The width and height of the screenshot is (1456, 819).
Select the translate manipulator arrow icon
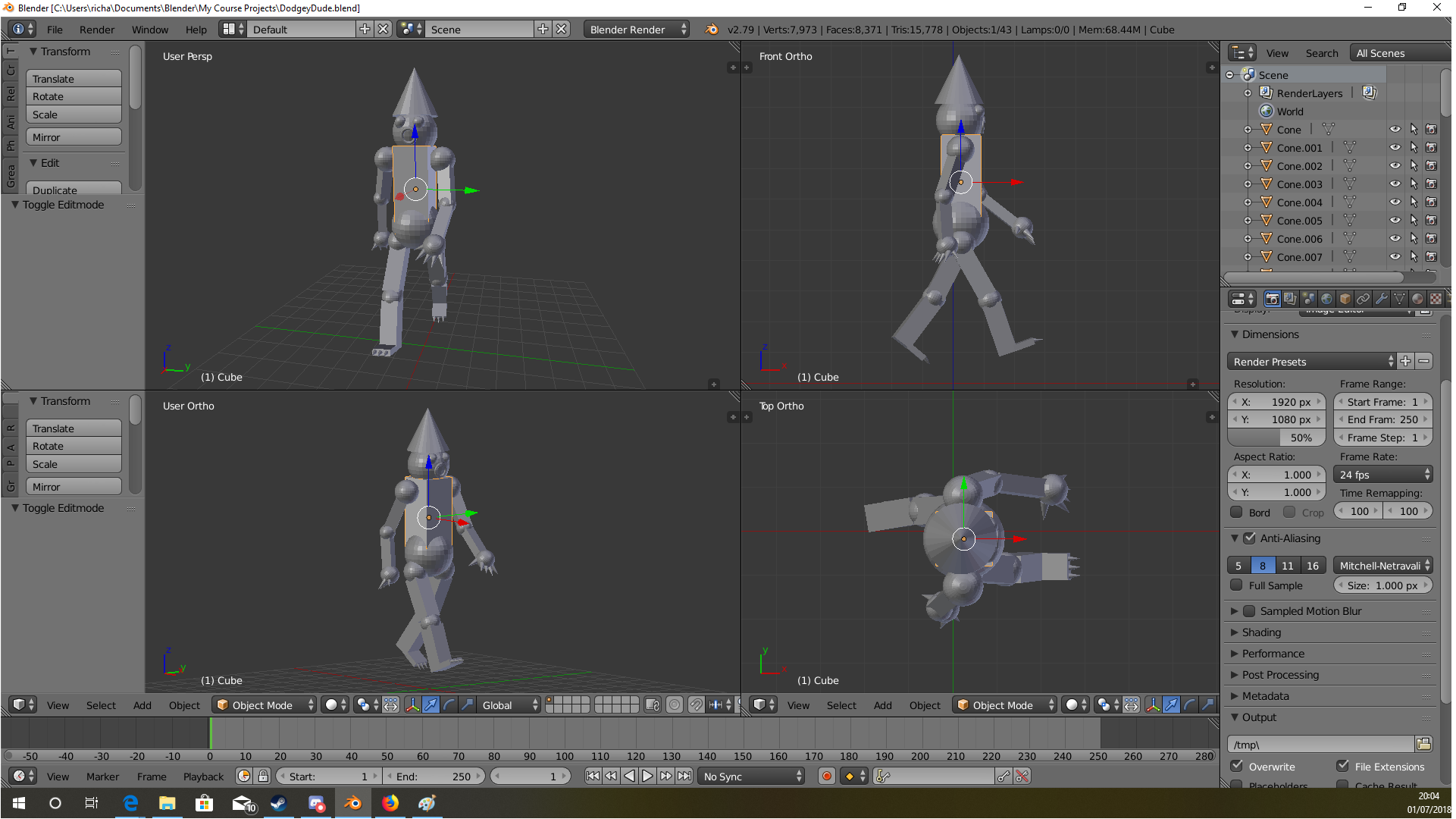click(x=431, y=705)
